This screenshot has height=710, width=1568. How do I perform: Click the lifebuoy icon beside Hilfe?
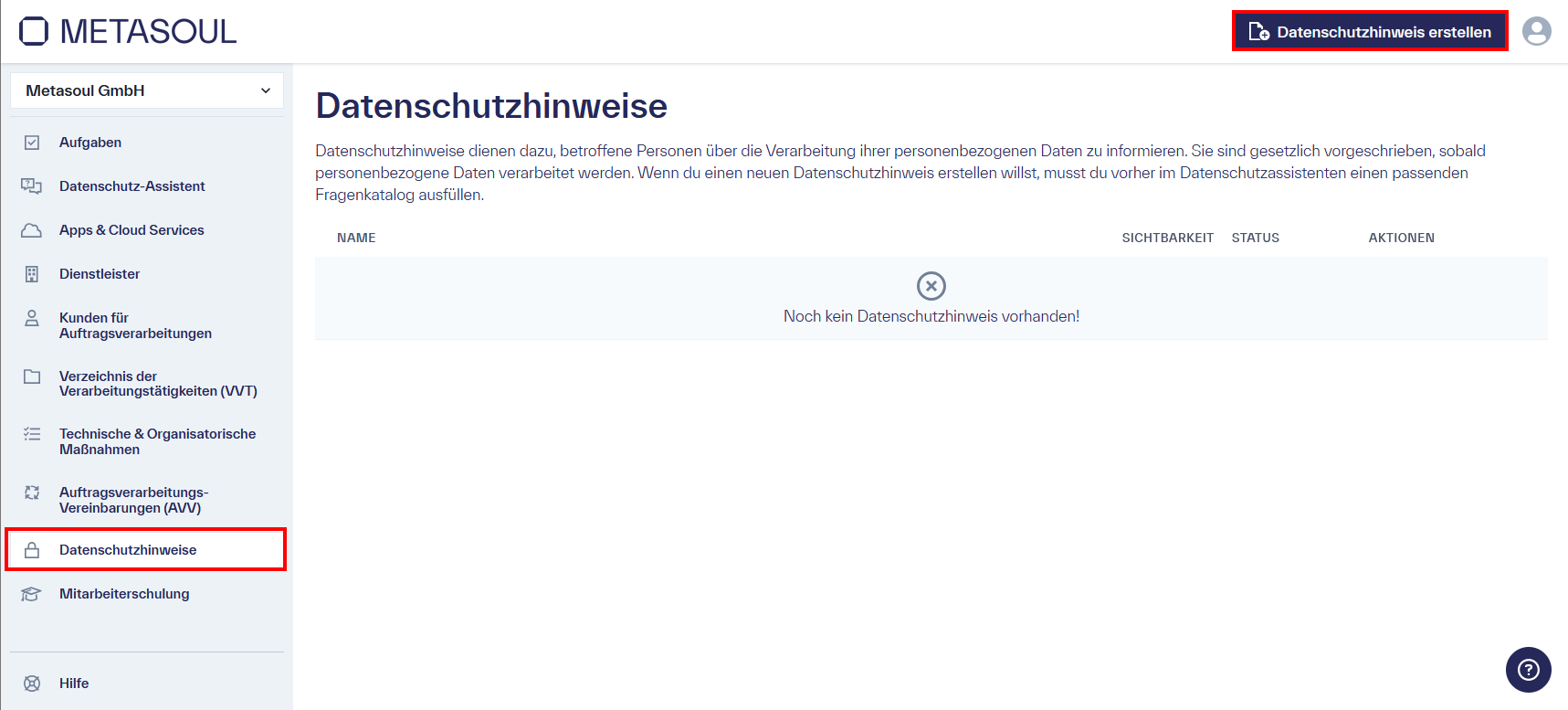(32, 684)
